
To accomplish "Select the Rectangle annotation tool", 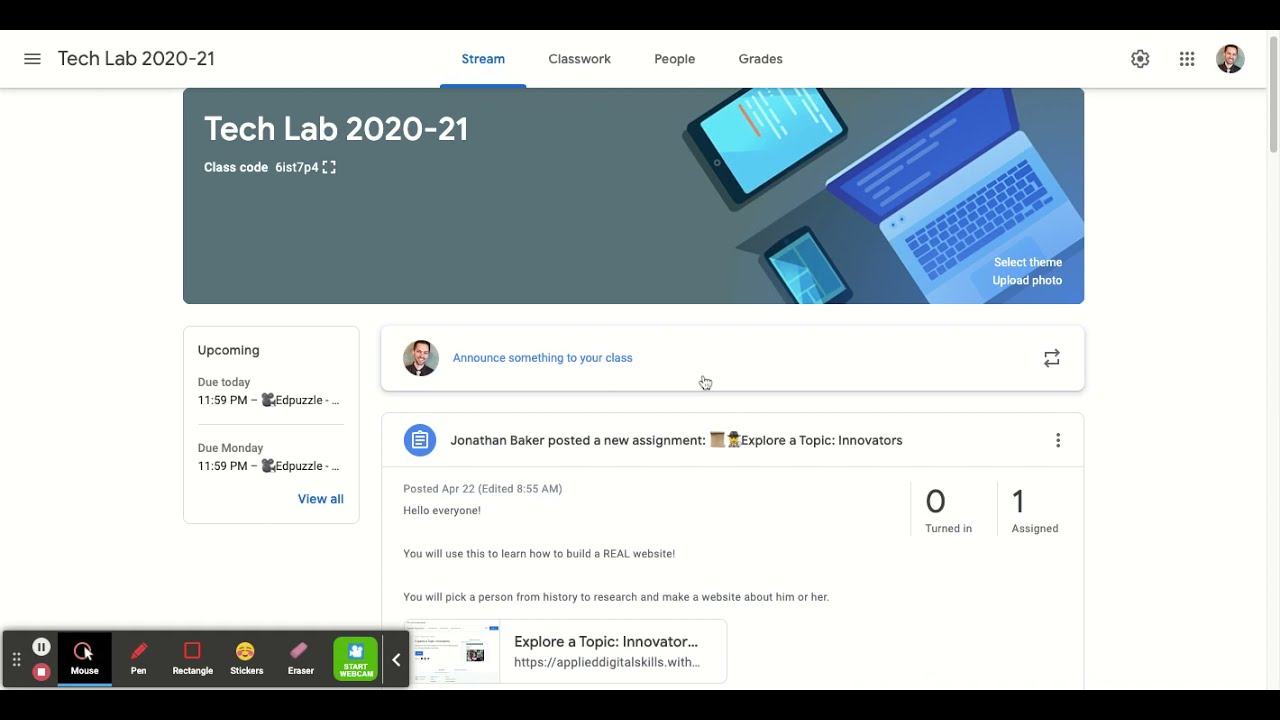I will pyautogui.click(x=193, y=659).
